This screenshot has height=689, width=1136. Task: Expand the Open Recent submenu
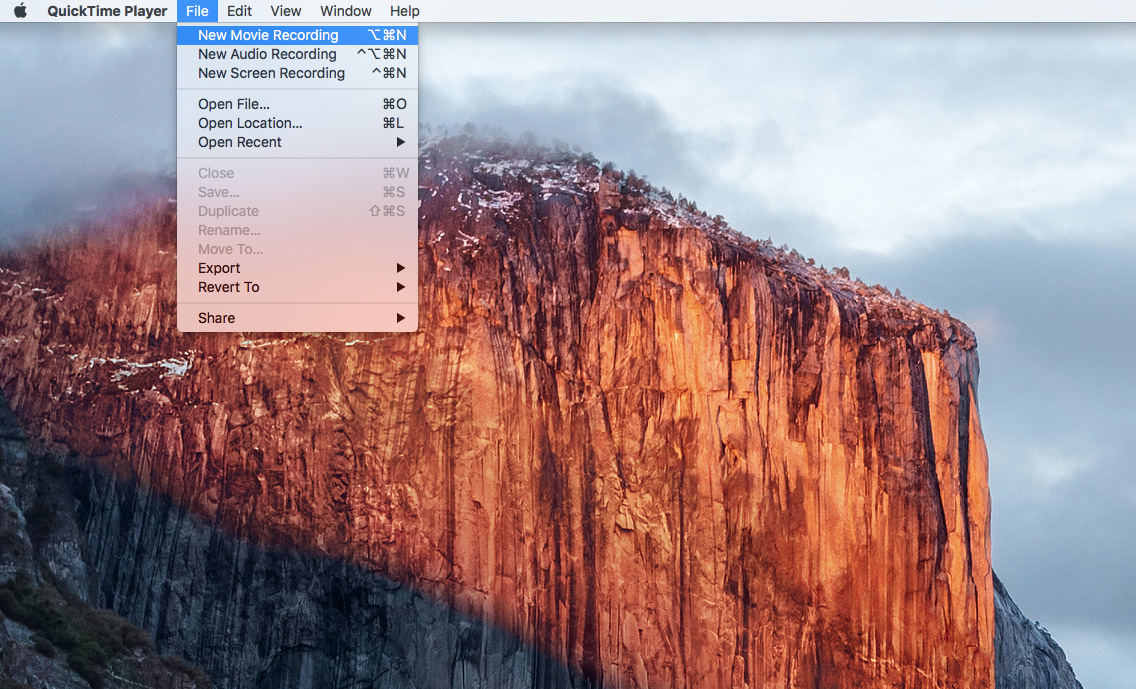click(240, 142)
